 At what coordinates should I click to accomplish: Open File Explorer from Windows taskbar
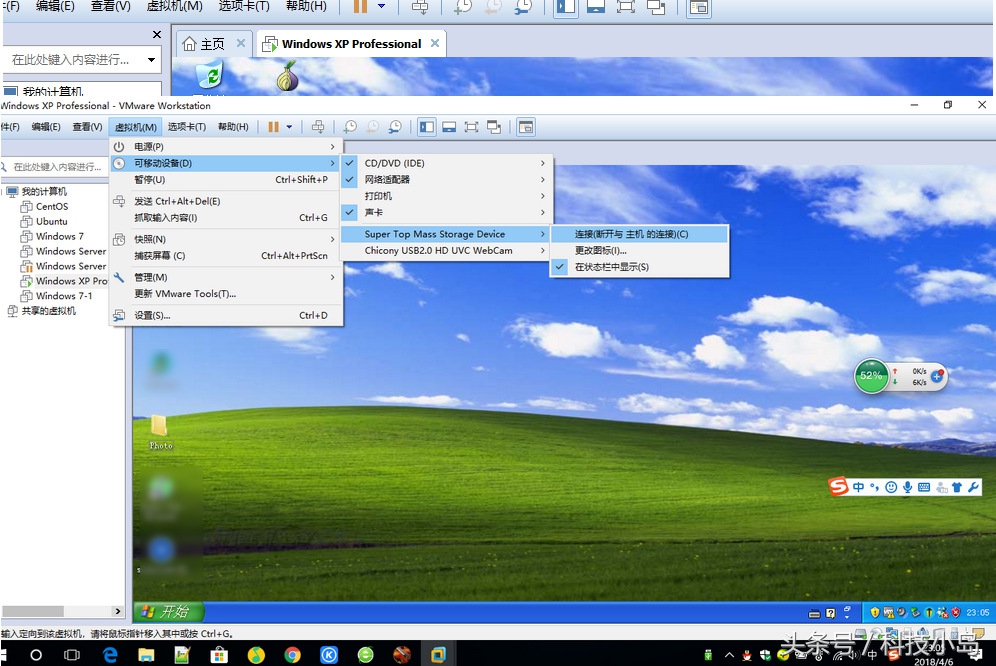pyautogui.click(x=146, y=655)
